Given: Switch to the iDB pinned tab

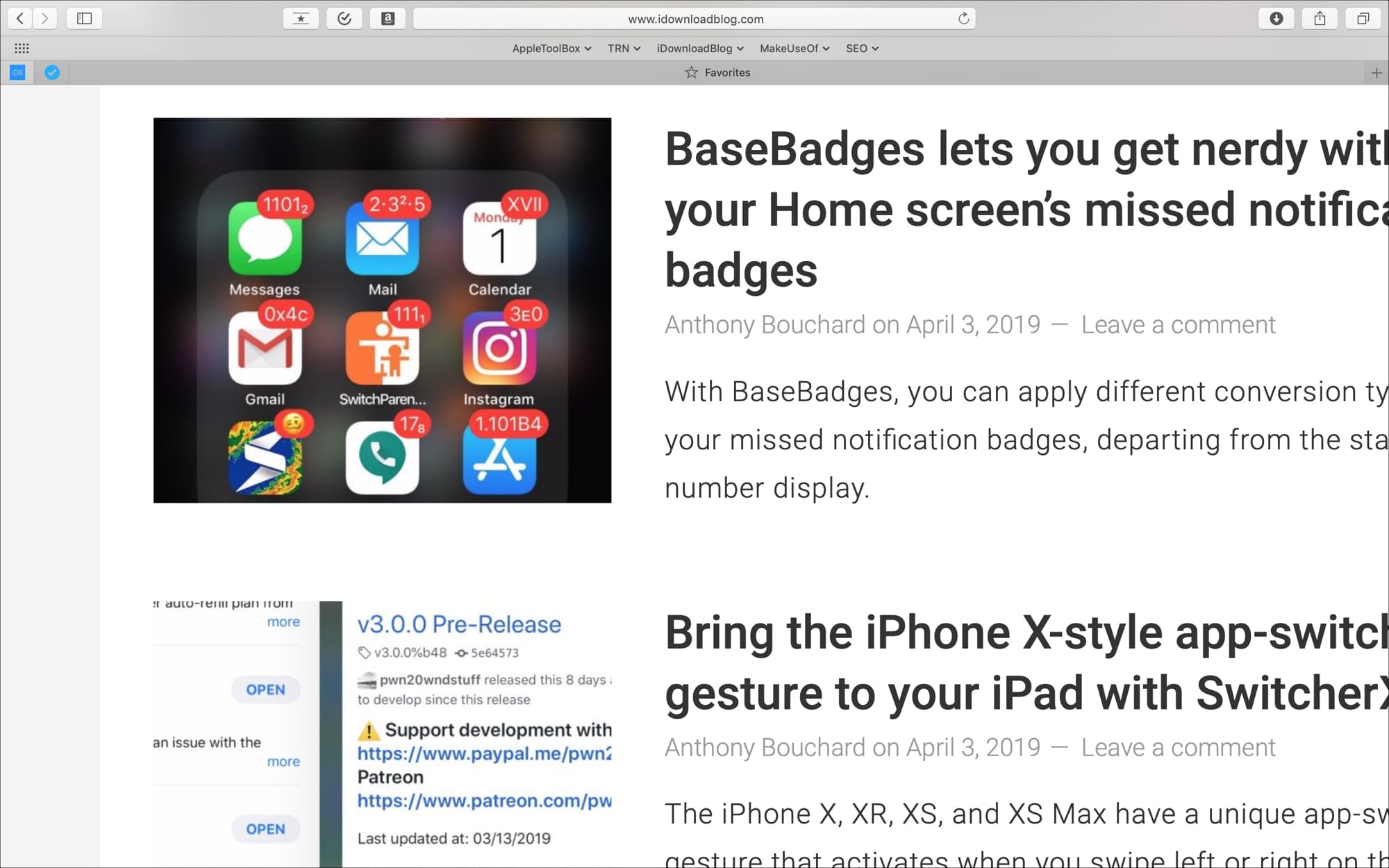Looking at the screenshot, I should [17, 72].
